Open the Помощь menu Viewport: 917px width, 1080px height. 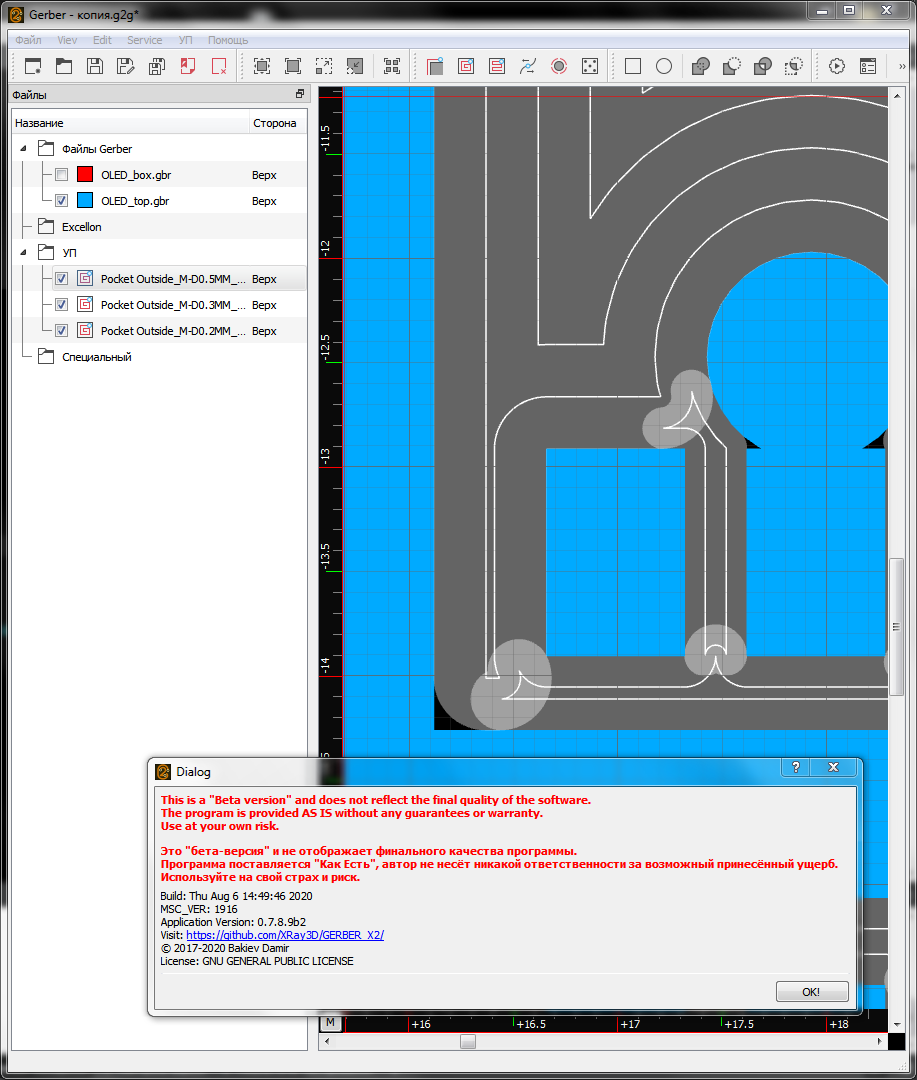(x=227, y=40)
